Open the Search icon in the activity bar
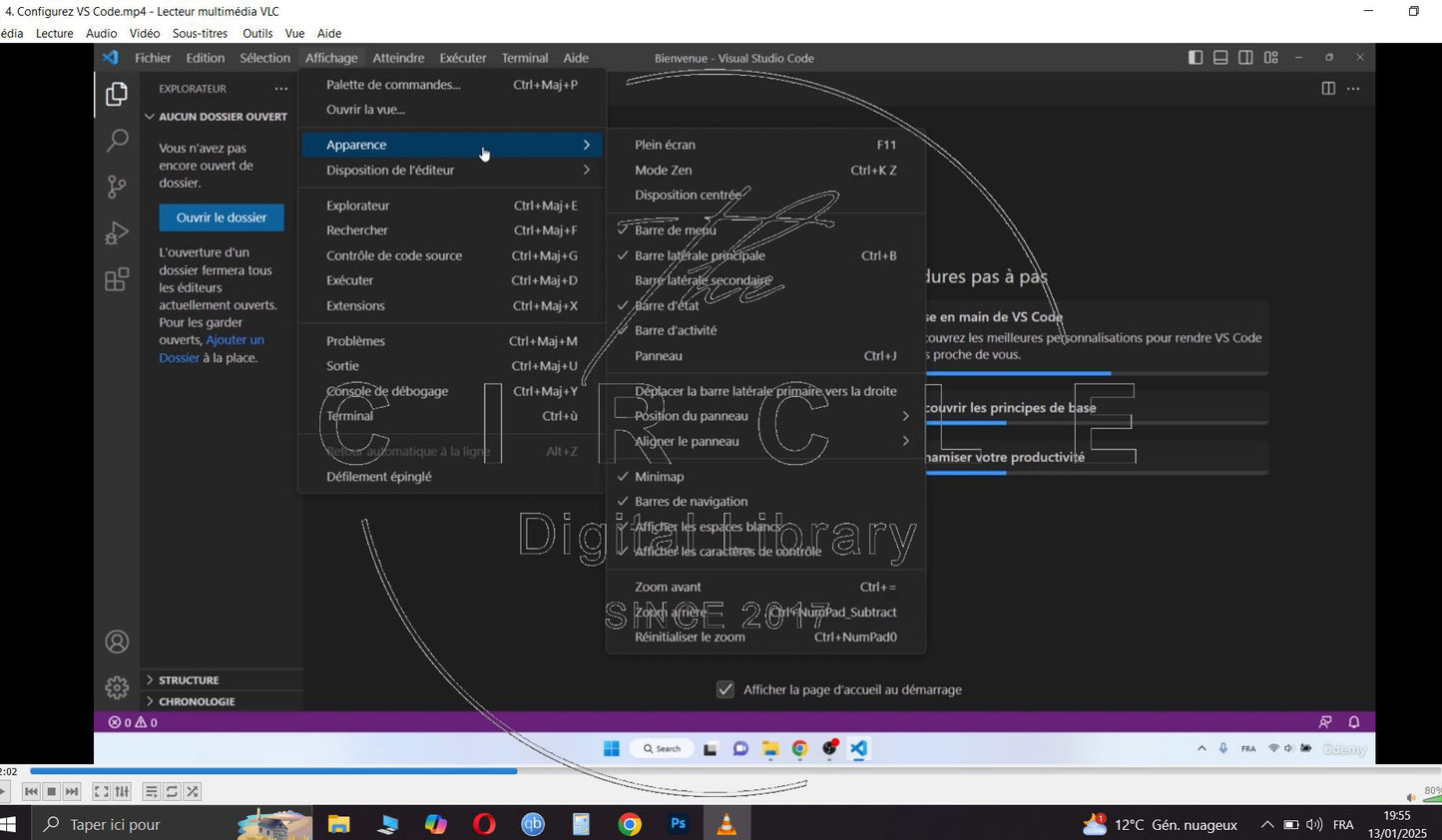 116,140
